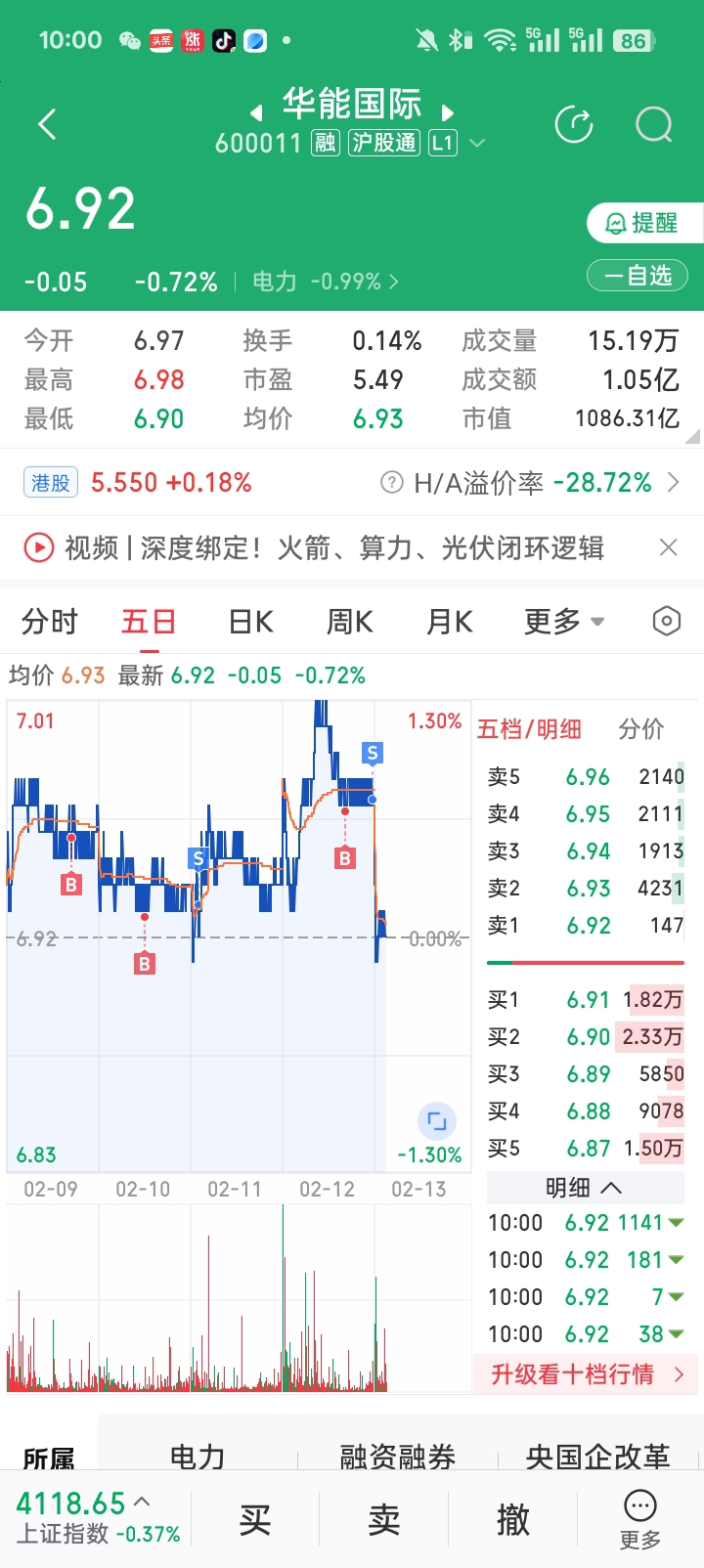This screenshot has height=1568, width=704.
Task: Expand chart to fullscreen icon
Action: click(437, 1121)
